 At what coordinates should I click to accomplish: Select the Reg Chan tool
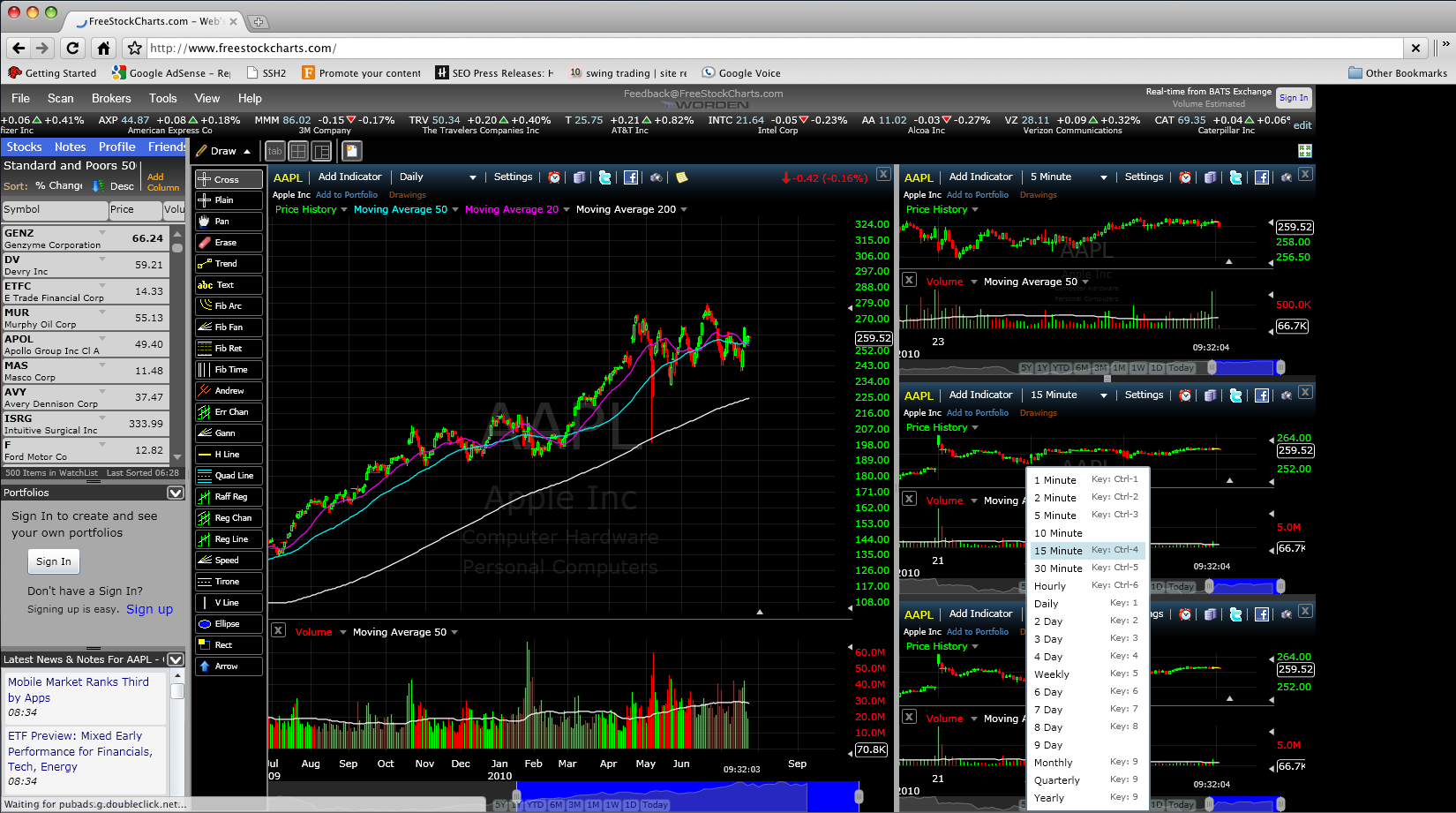click(x=229, y=518)
